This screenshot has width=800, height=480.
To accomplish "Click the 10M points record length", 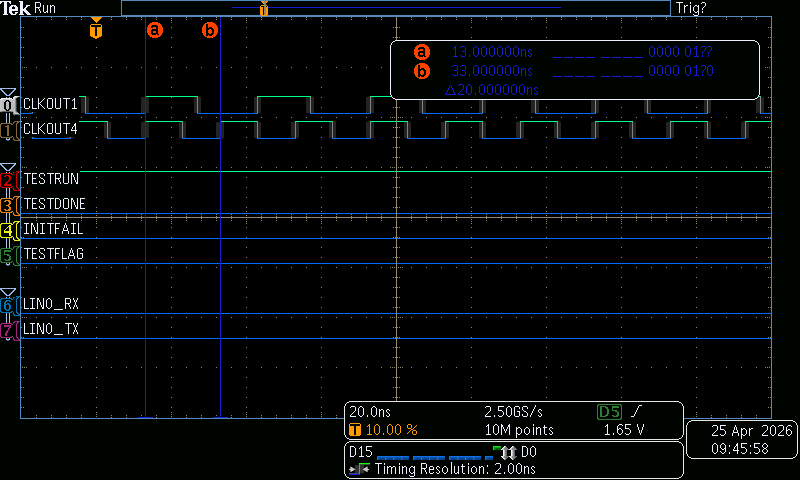I will pyautogui.click(x=519, y=430).
